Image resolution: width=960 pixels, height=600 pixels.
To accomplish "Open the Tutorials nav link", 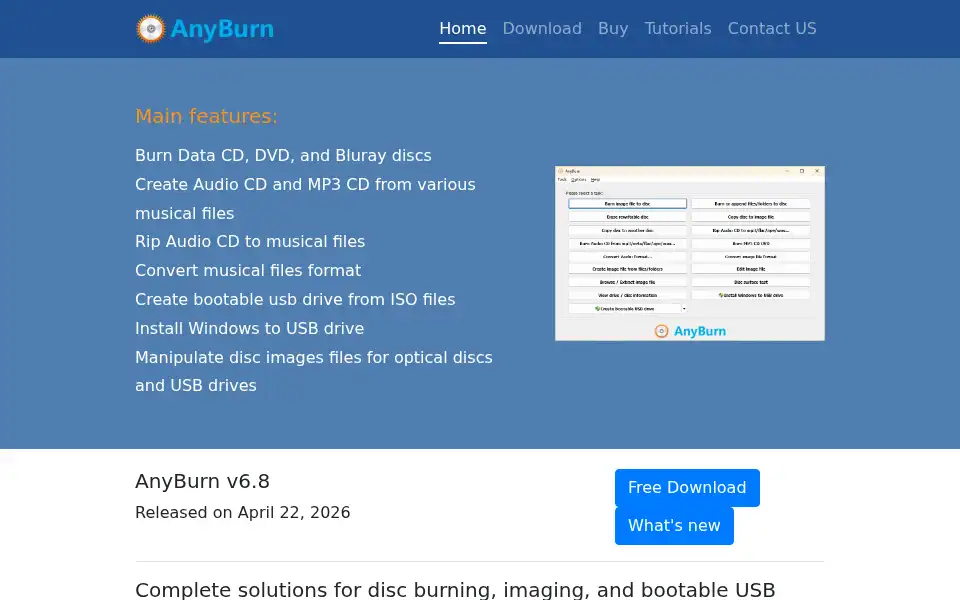I will point(678,29).
